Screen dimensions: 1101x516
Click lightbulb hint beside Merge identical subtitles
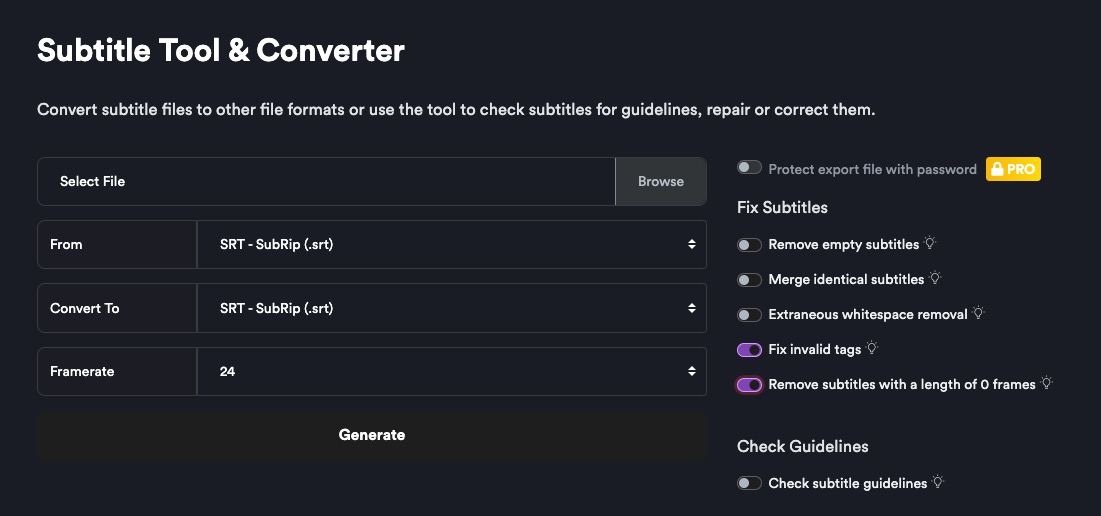[x=935, y=278]
